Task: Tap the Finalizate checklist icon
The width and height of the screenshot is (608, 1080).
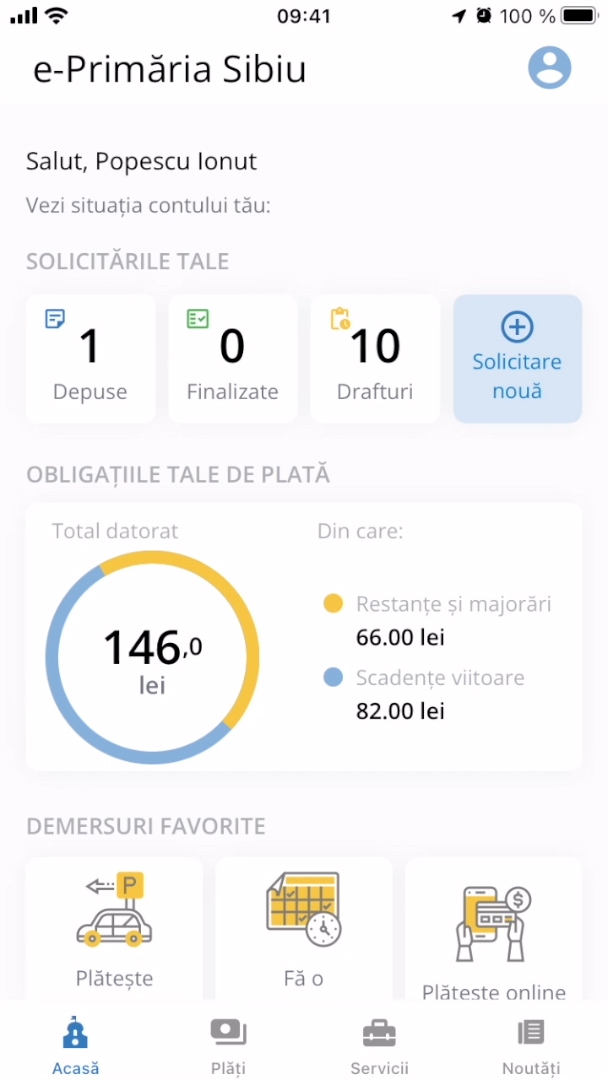Action: tap(198, 319)
